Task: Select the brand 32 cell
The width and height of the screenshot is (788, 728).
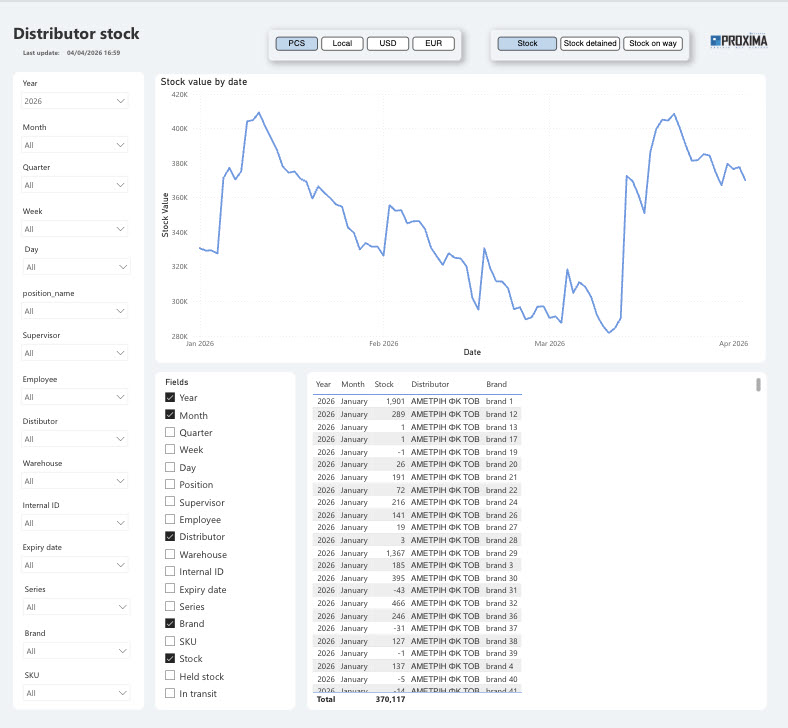Action: tap(502, 603)
